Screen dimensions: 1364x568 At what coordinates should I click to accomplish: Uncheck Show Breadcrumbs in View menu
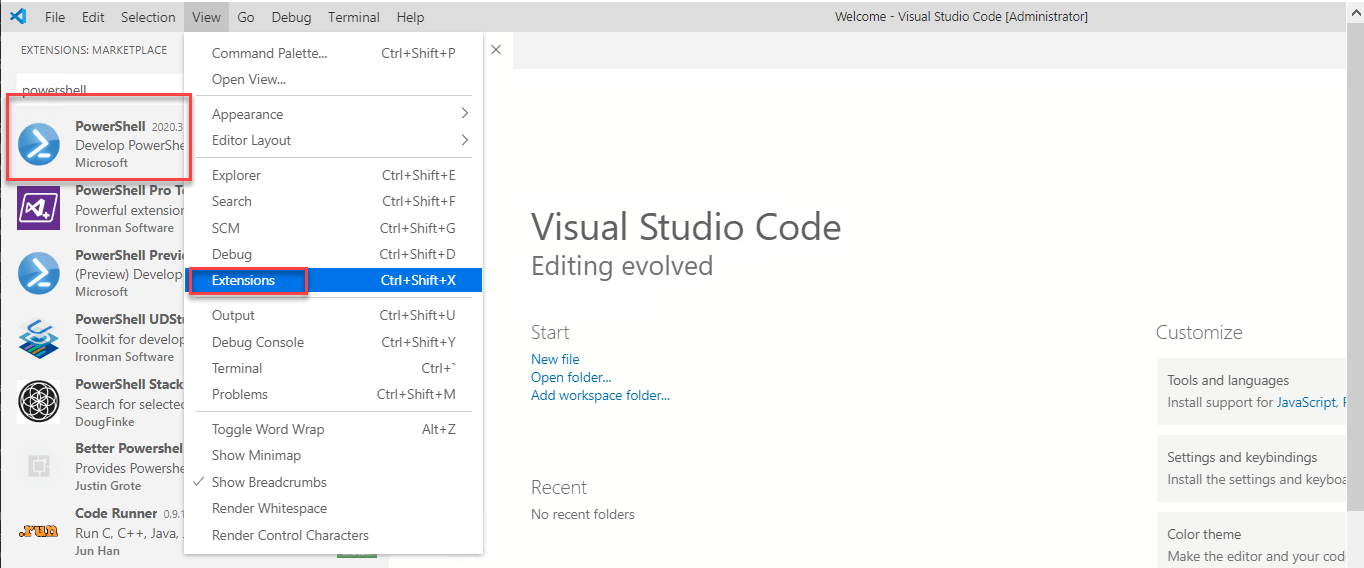333,482
